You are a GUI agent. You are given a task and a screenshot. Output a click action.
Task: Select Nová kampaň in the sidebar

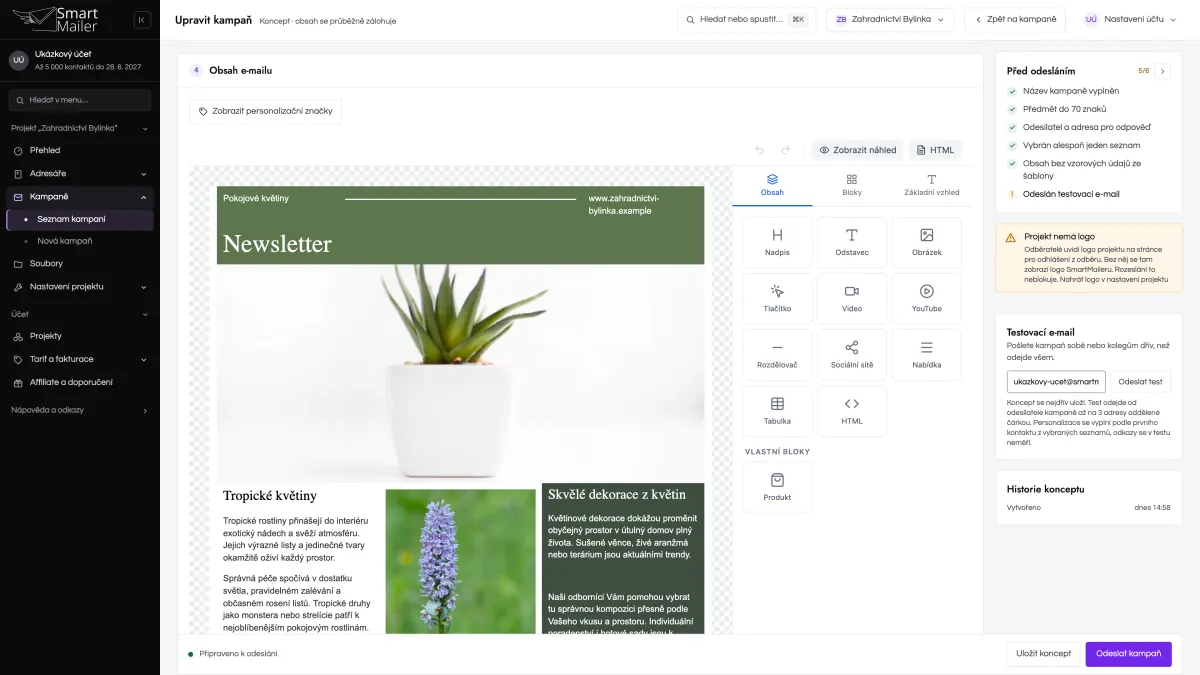pyautogui.click(x=80, y=241)
